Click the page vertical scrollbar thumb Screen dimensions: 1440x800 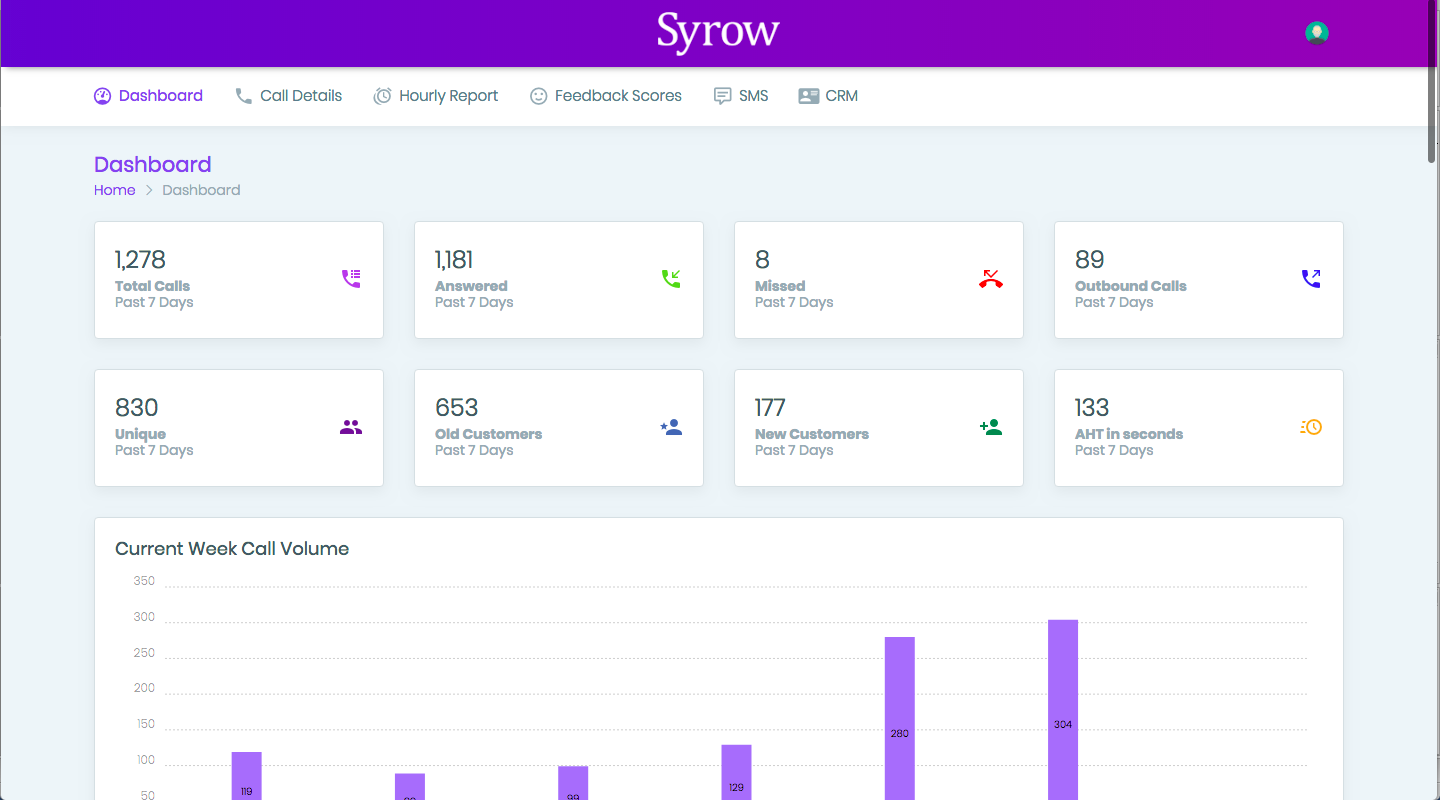pyautogui.click(x=1432, y=82)
